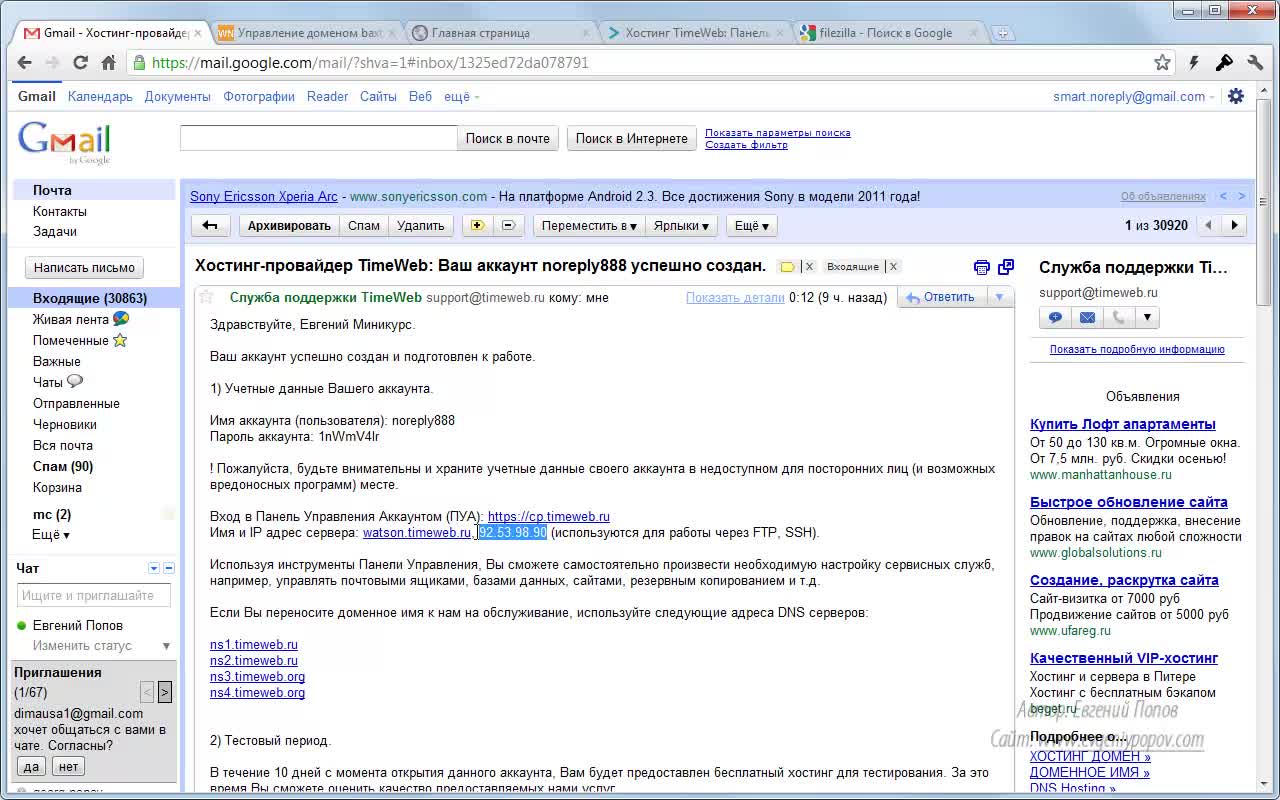Click the key icon in the address bar
The width and height of the screenshot is (1280, 800).
tap(1224, 62)
